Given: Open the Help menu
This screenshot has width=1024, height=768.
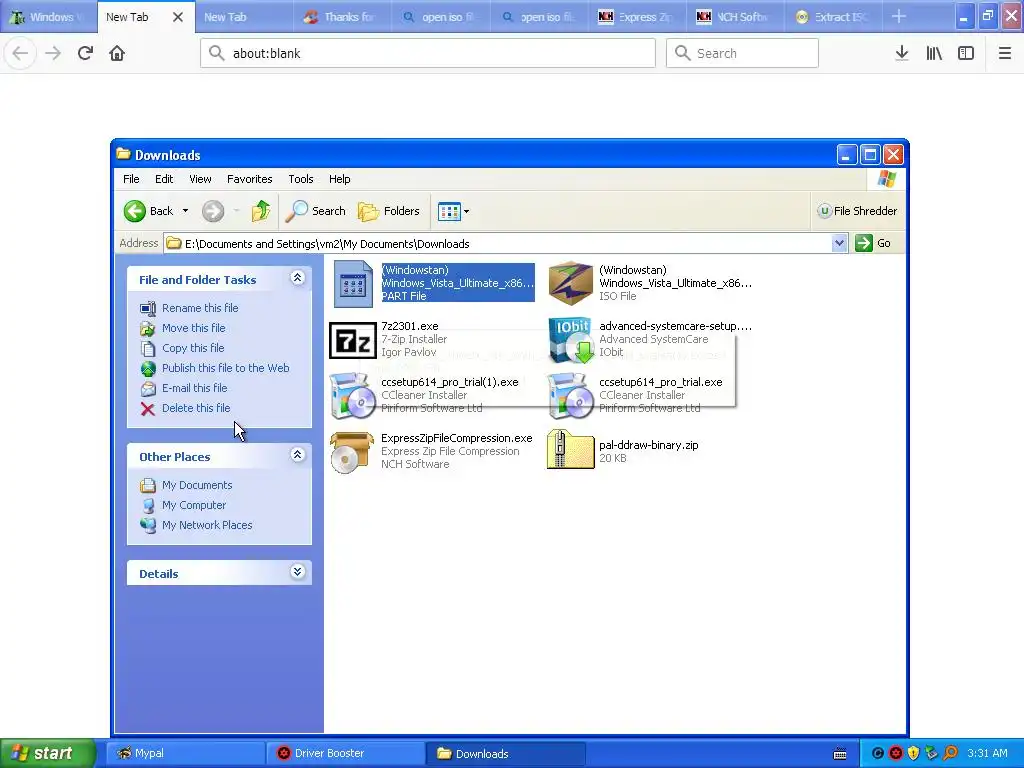Looking at the screenshot, I should [x=340, y=179].
